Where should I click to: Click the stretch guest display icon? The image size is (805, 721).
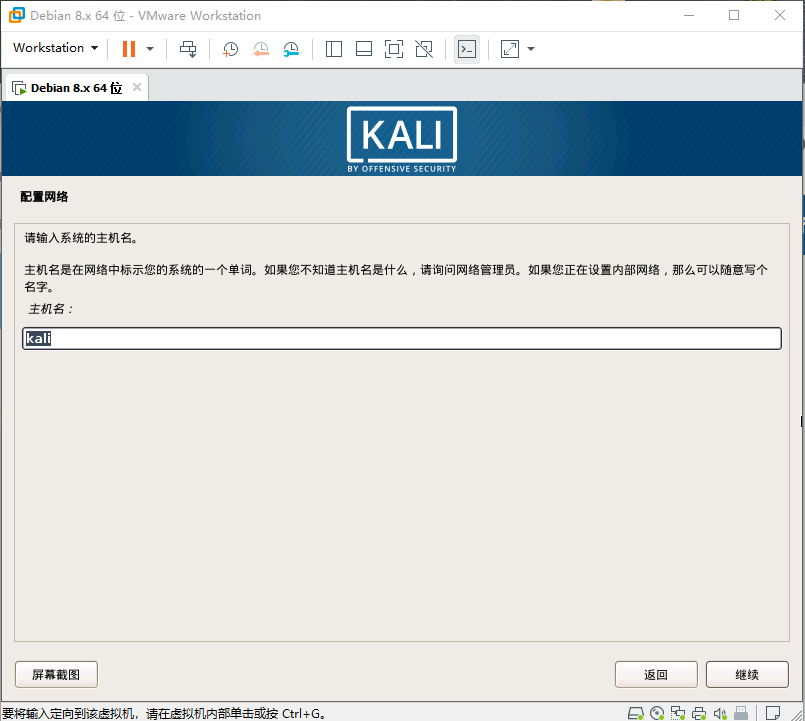[x=510, y=49]
